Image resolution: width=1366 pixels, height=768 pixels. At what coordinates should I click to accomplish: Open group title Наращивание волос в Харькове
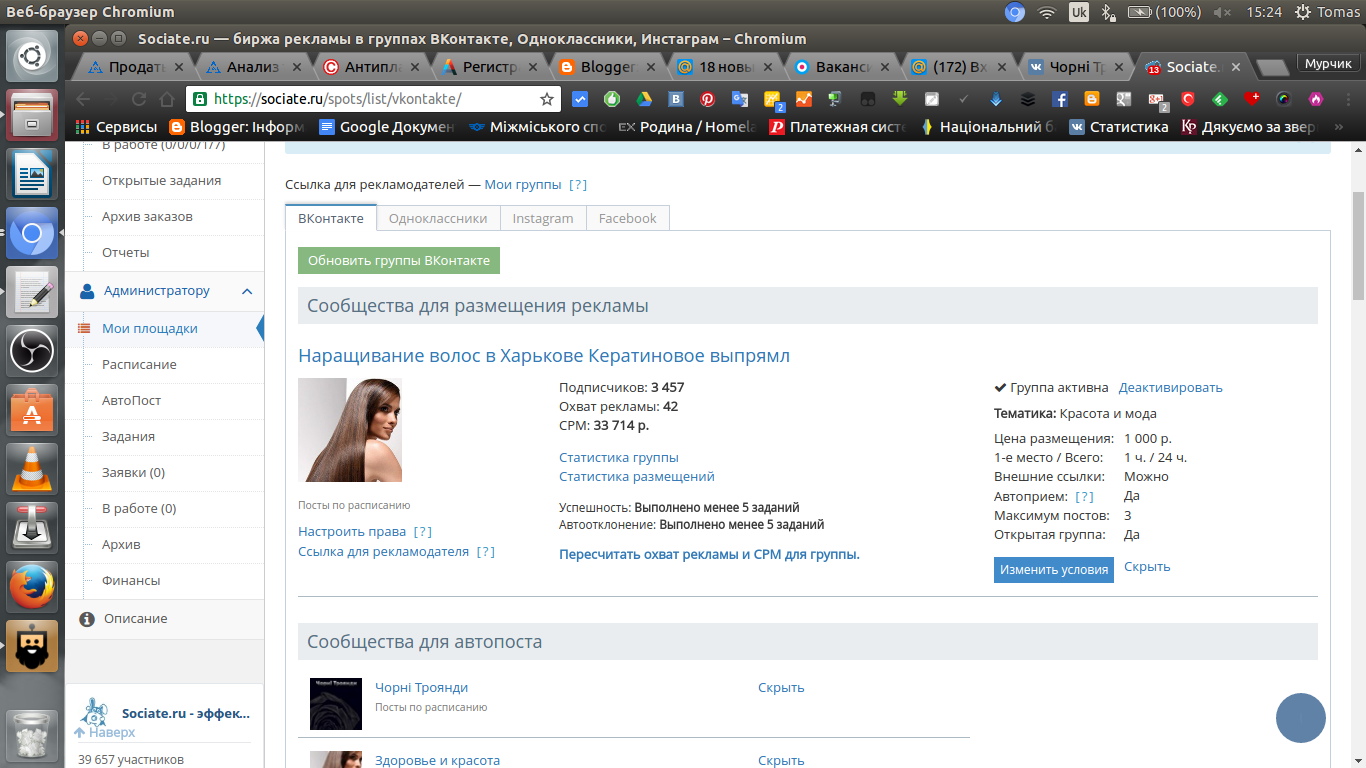544,356
